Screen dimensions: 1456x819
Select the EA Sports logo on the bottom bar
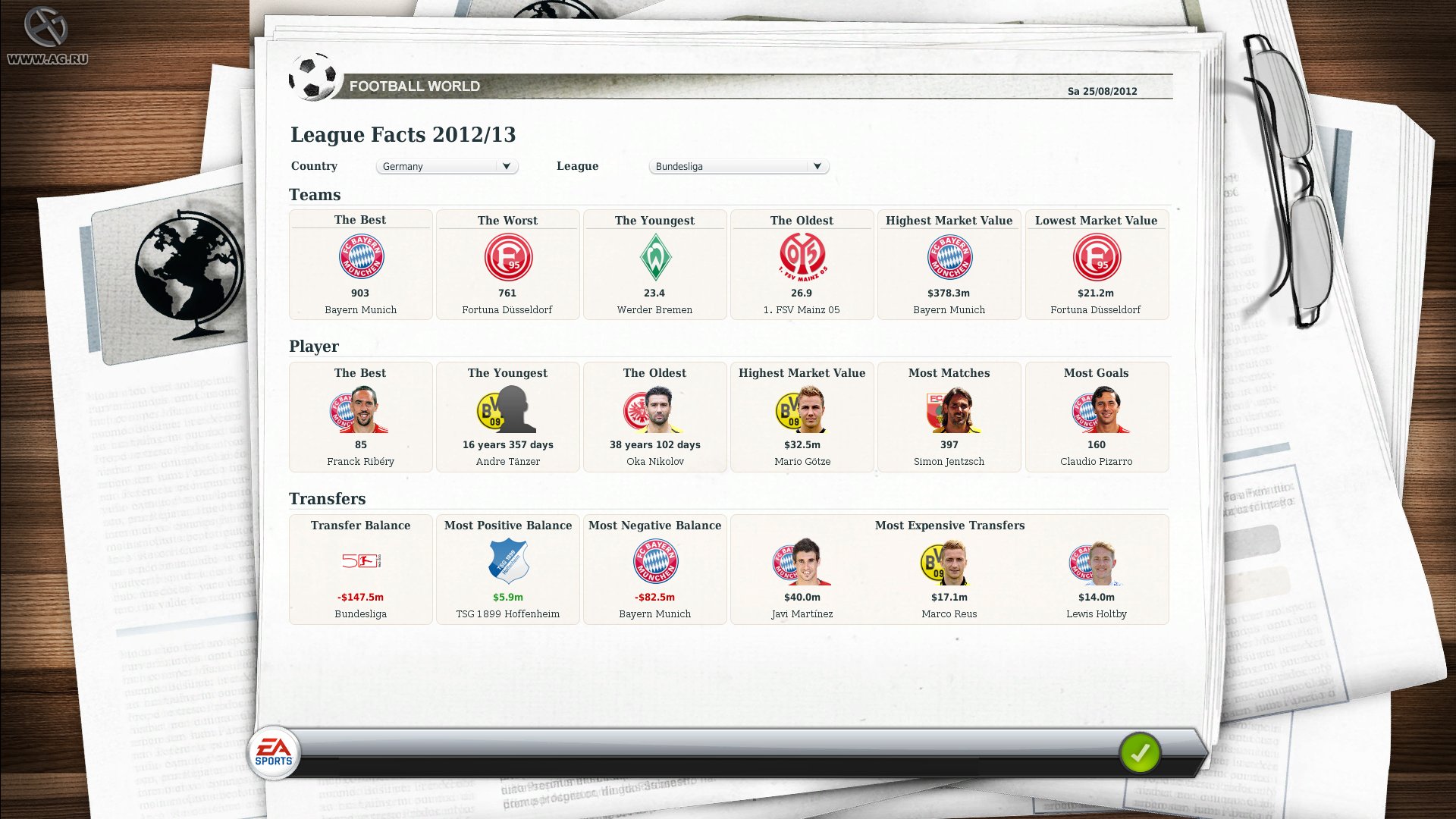275,752
